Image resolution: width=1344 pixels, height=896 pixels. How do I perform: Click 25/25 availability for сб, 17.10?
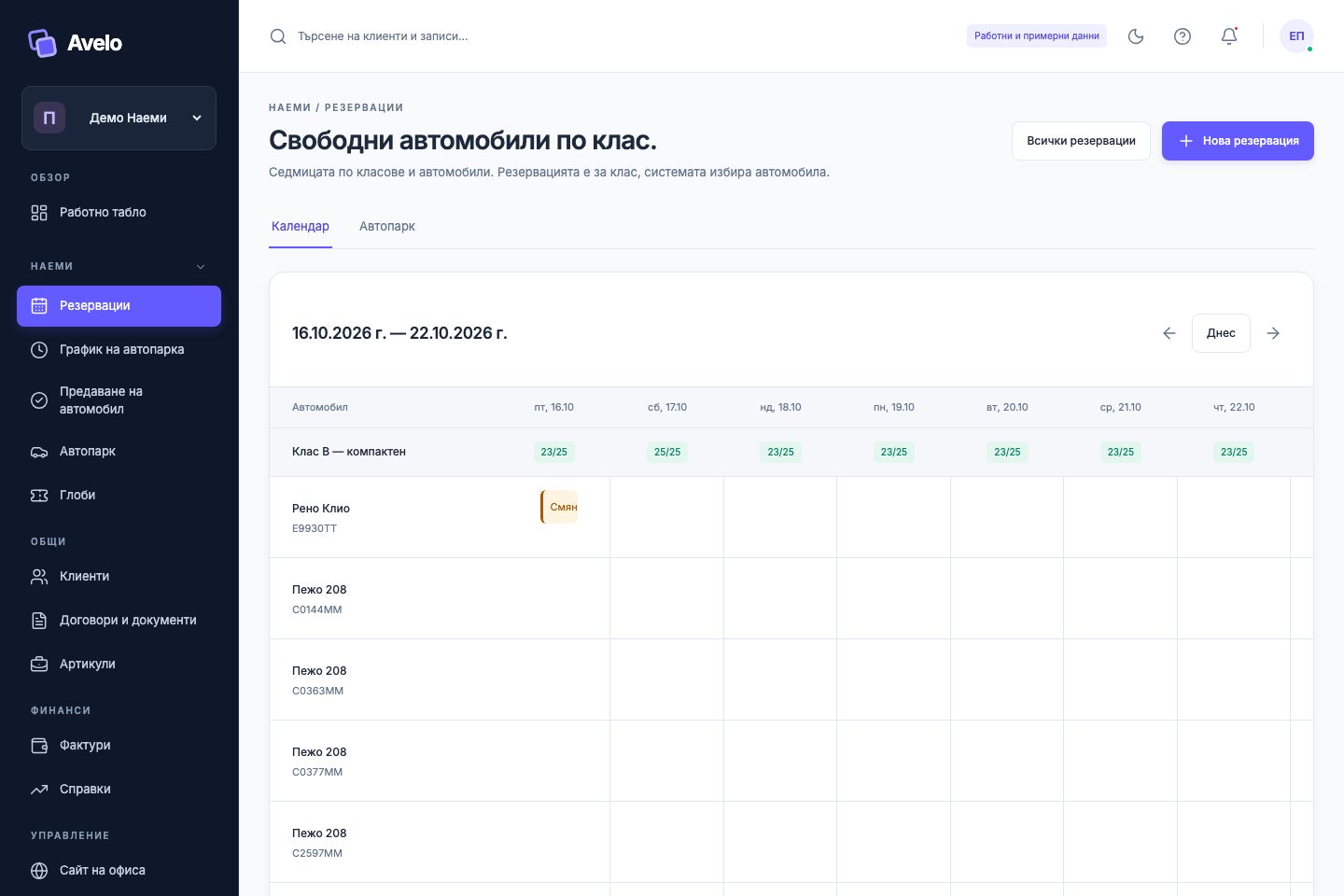pyautogui.click(x=667, y=452)
